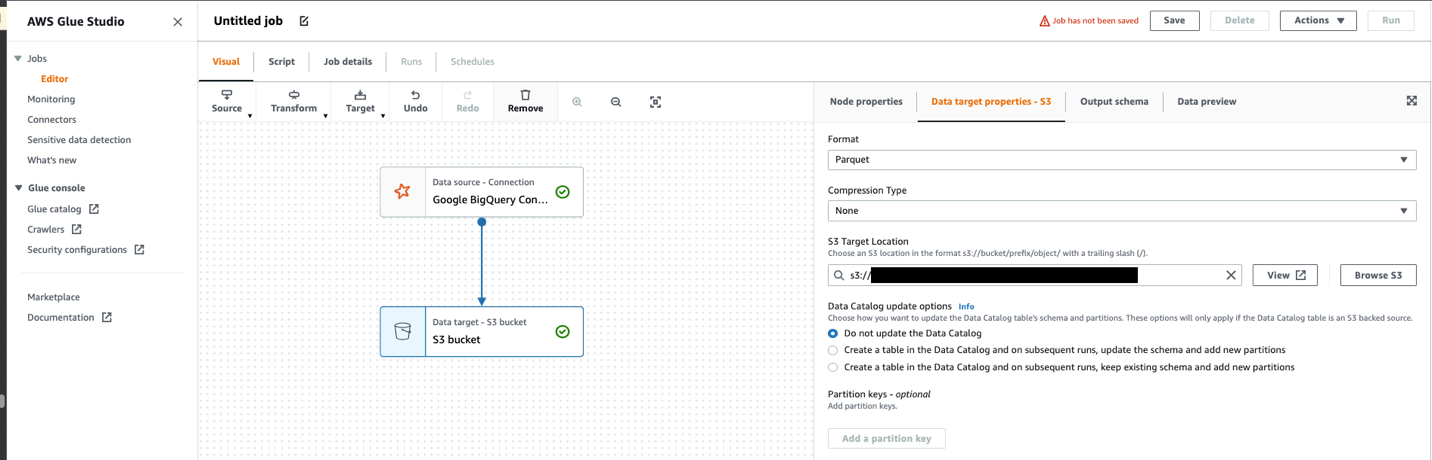Screen dimensions: 1432x460
Task: Open the Schedules tab
Action: coord(472,61)
